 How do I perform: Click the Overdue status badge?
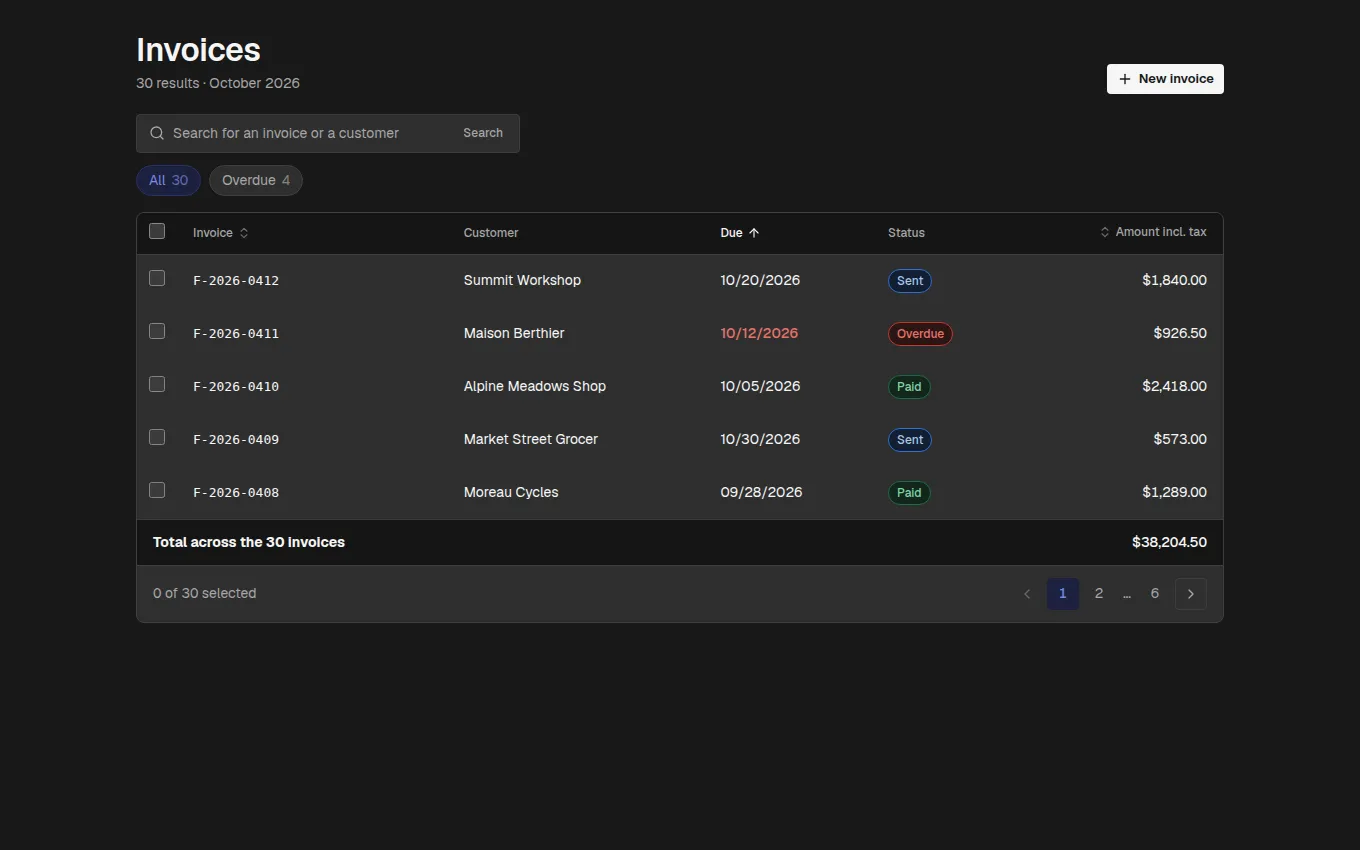coord(920,334)
